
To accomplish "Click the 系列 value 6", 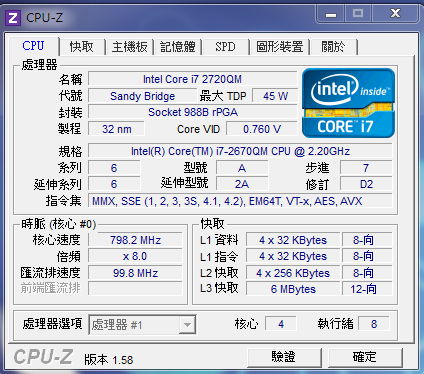I will 114,168.
